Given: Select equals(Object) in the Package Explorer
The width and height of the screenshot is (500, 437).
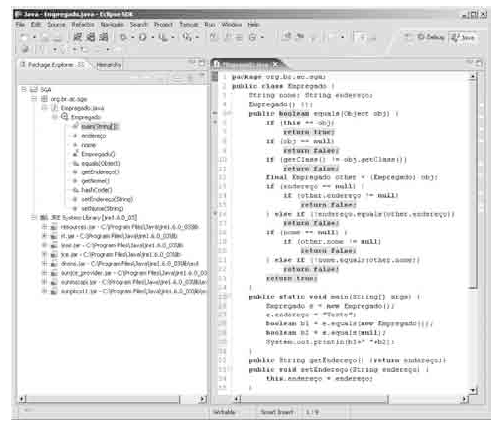Looking at the screenshot, I should pos(101,163).
